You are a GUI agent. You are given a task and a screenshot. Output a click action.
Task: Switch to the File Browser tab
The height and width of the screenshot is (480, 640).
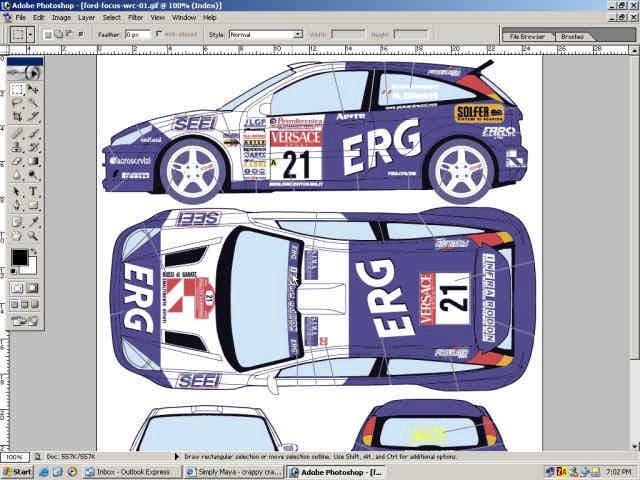pyautogui.click(x=527, y=36)
